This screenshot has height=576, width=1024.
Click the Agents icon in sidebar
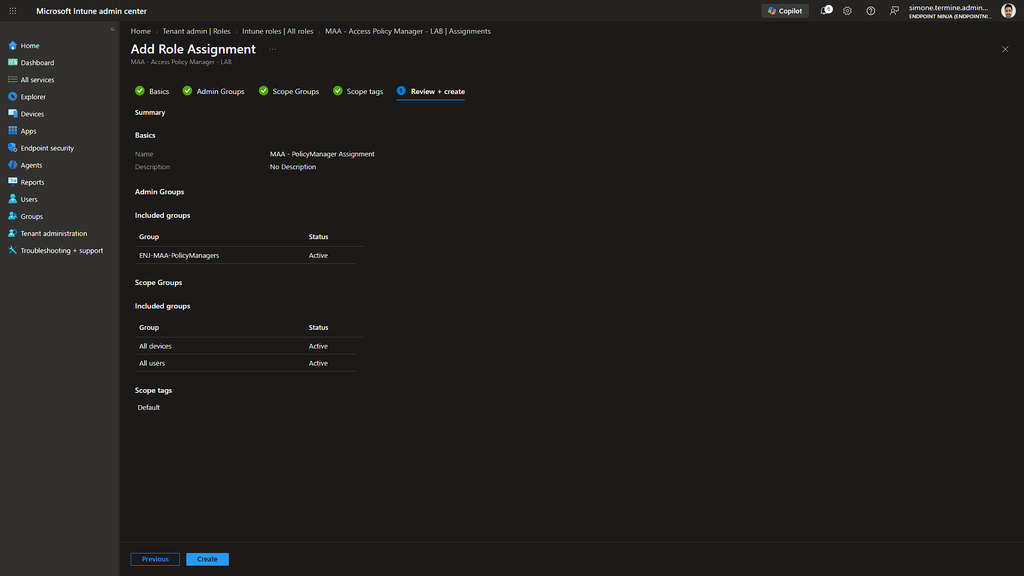[x=12, y=165]
